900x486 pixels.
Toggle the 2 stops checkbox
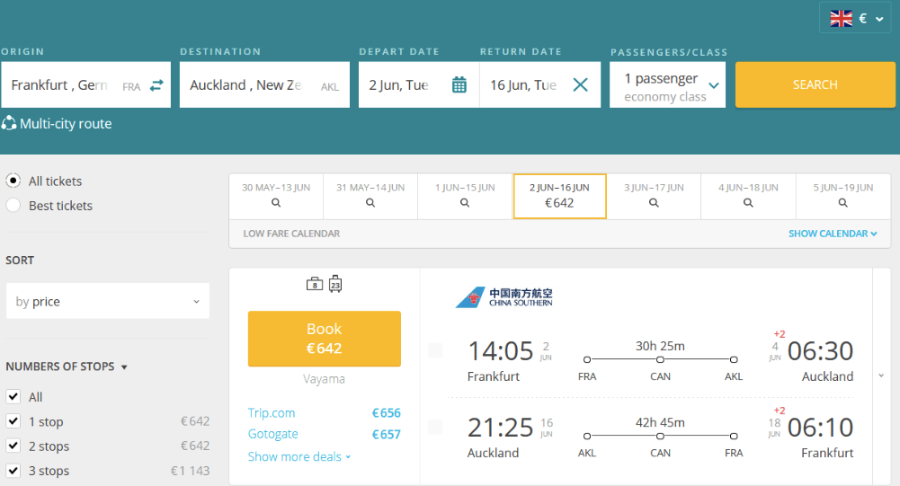(13, 446)
